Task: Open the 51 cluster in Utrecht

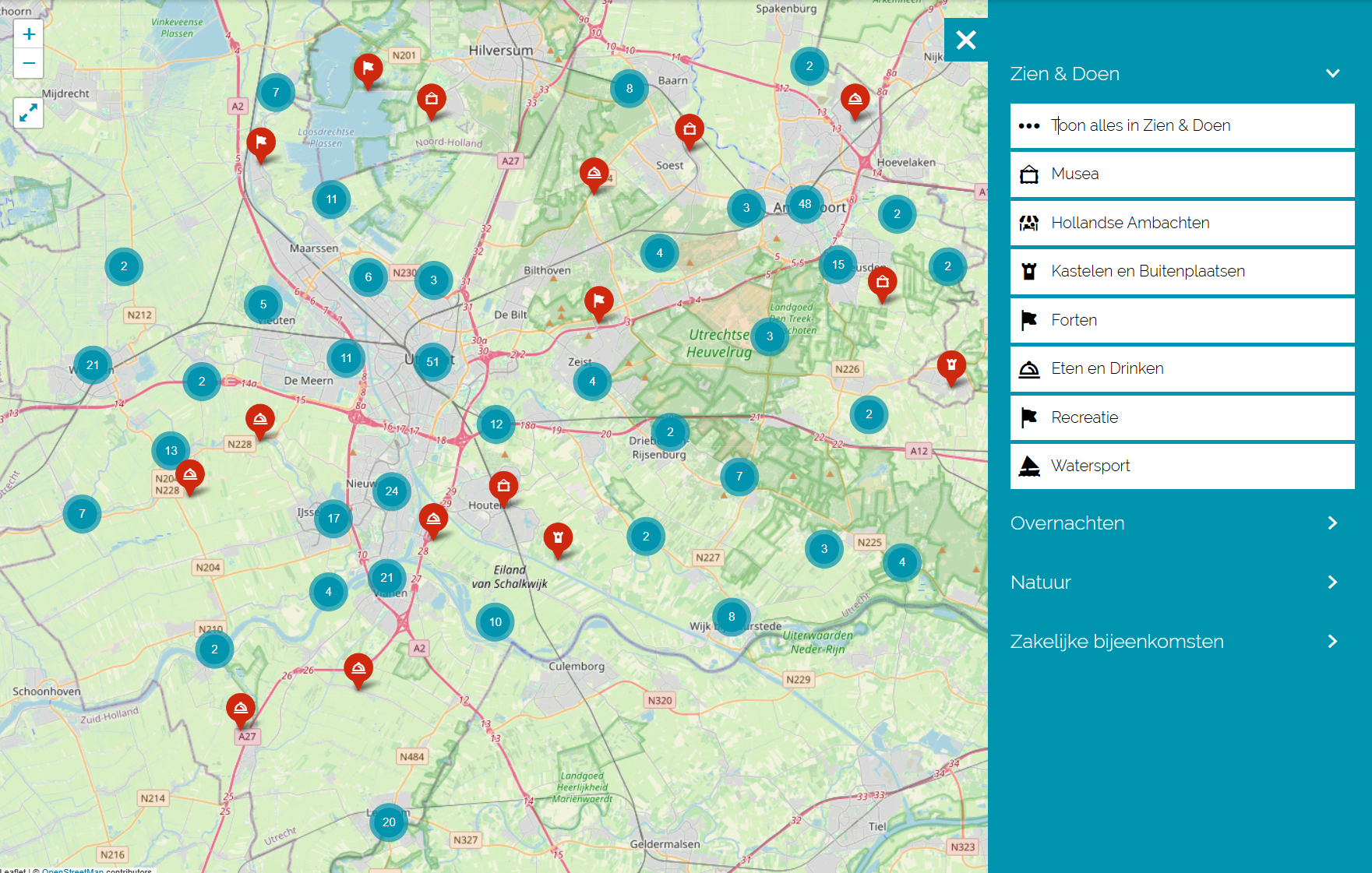Action: (x=432, y=362)
